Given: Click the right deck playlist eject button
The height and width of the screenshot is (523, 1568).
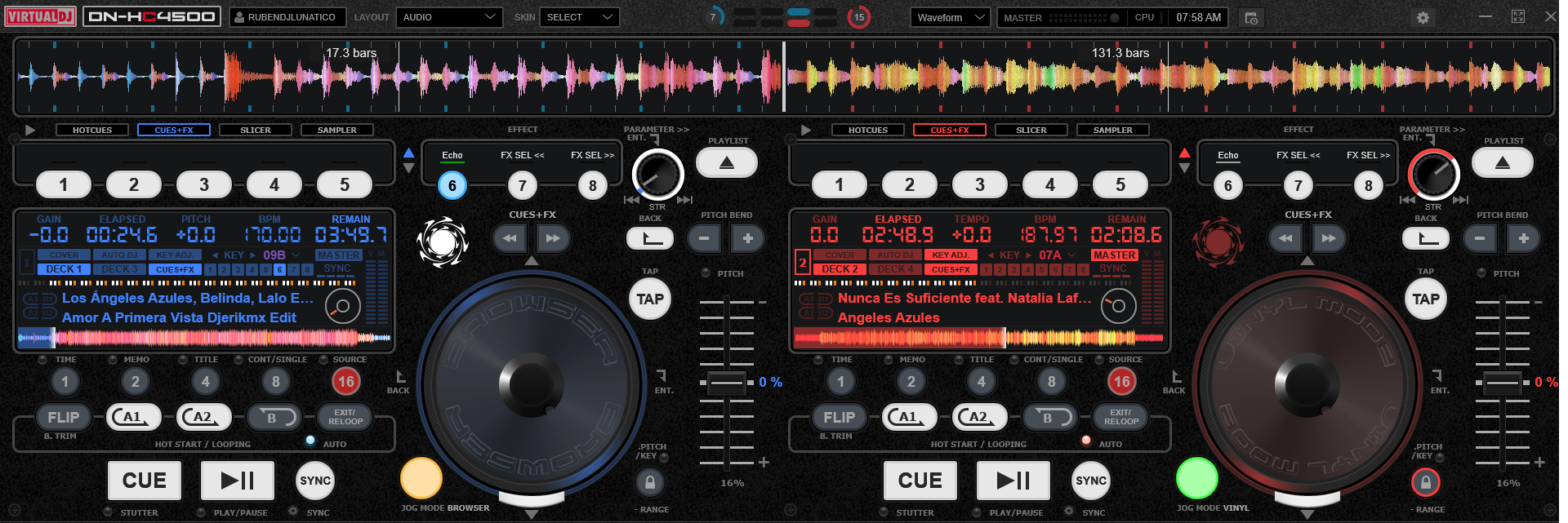Looking at the screenshot, I should pyautogui.click(x=1503, y=162).
